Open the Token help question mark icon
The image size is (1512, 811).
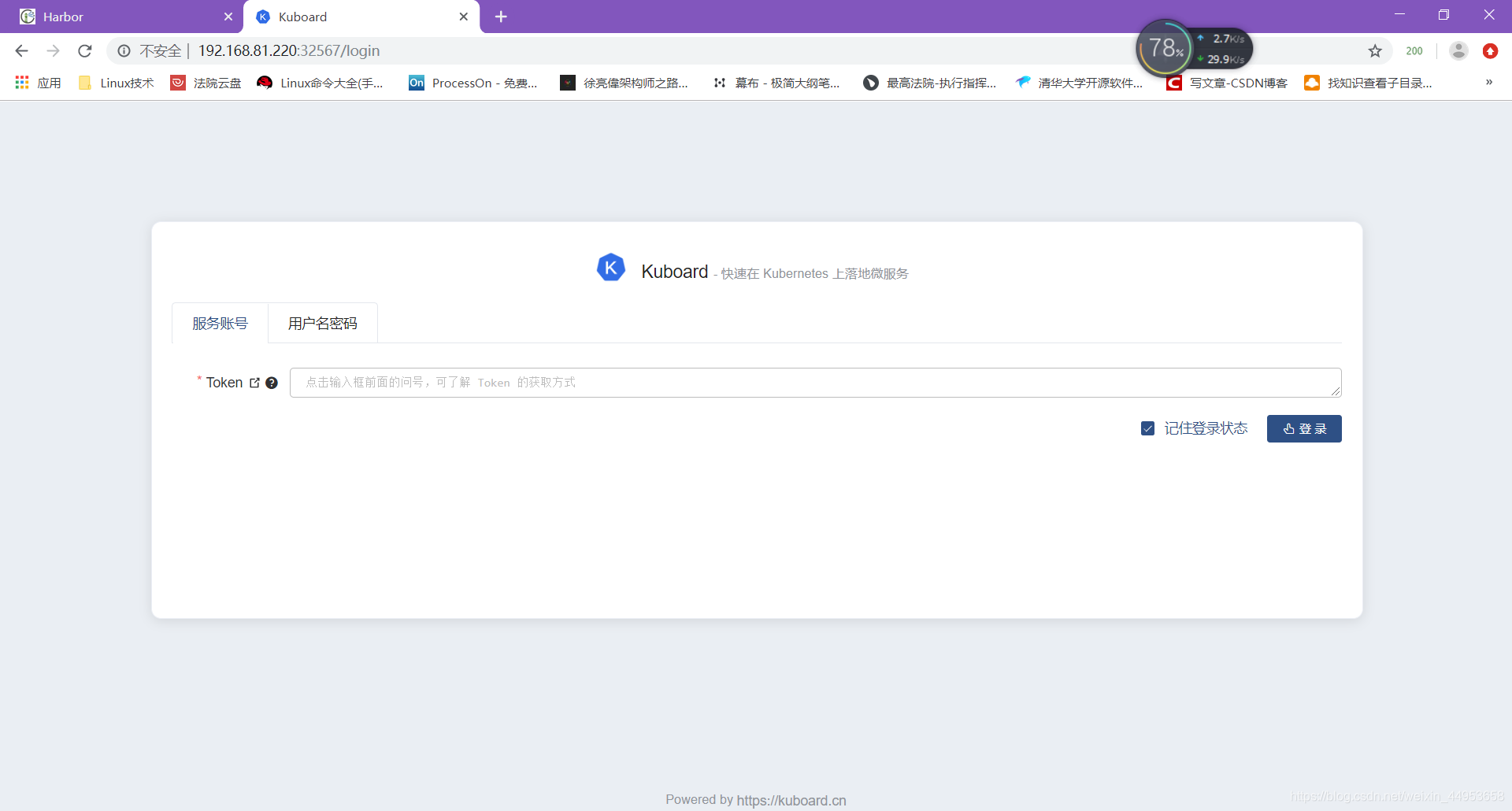[x=272, y=383]
